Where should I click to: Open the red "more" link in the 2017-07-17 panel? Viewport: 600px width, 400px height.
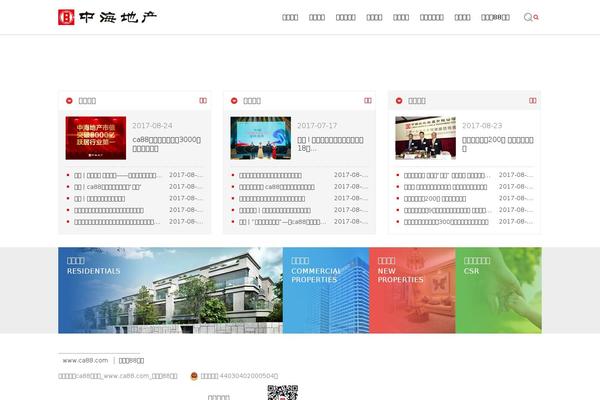click(x=368, y=100)
